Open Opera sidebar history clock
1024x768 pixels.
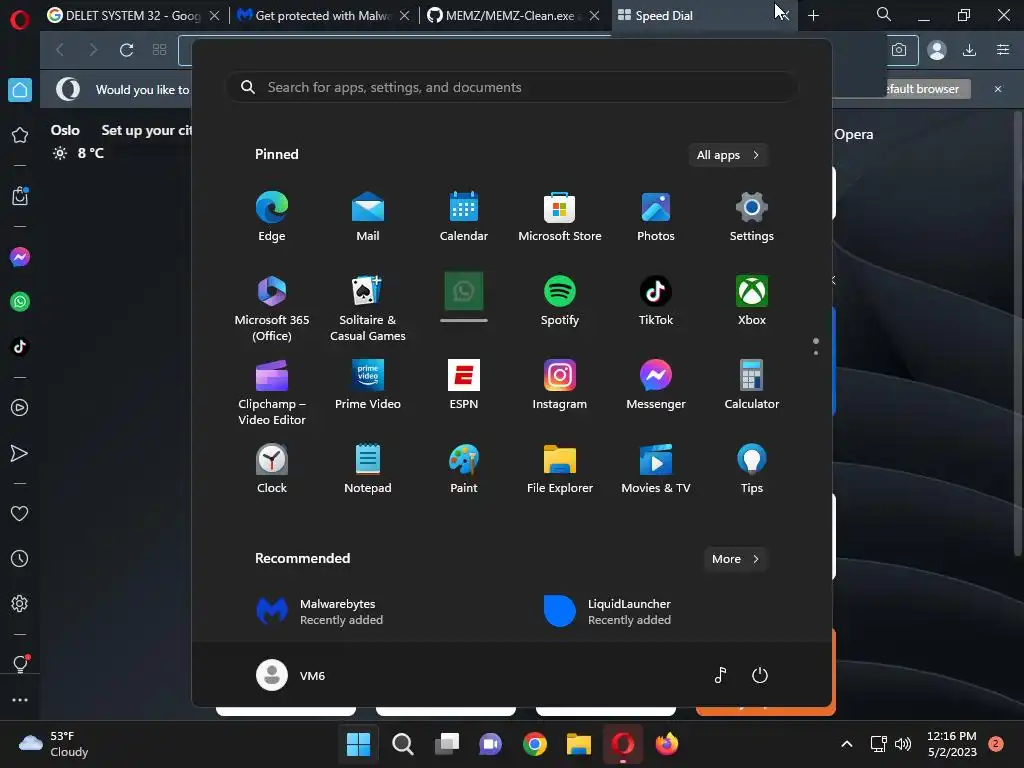(20, 559)
